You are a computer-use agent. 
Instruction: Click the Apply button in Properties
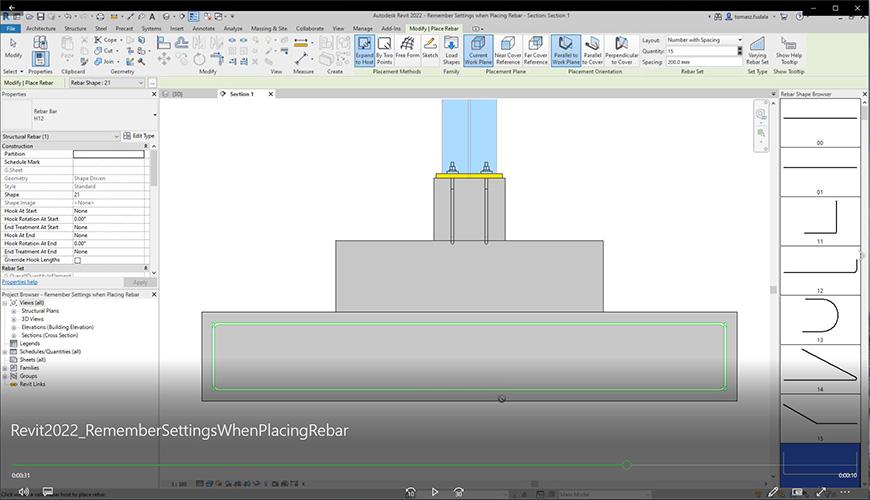(x=140, y=282)
